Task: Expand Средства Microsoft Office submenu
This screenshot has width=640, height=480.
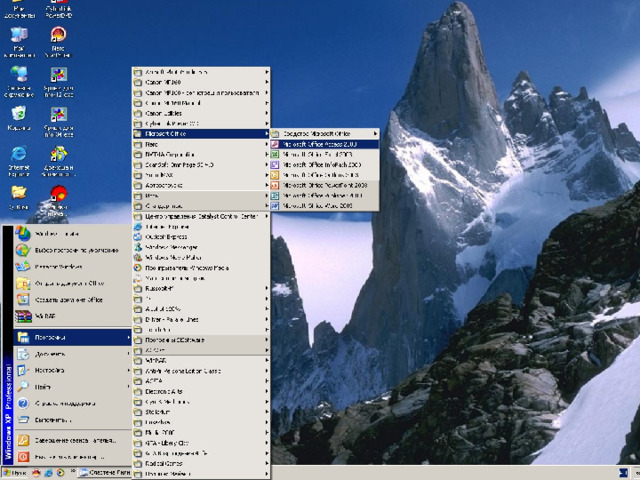Action: click(x=324, y=133)
